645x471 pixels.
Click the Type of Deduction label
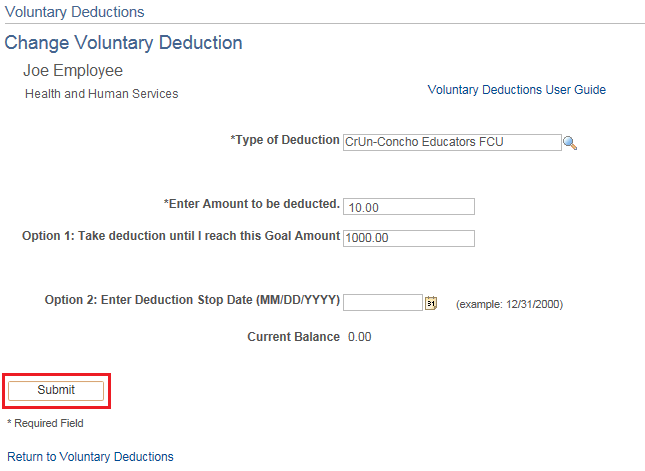[285, 140]
